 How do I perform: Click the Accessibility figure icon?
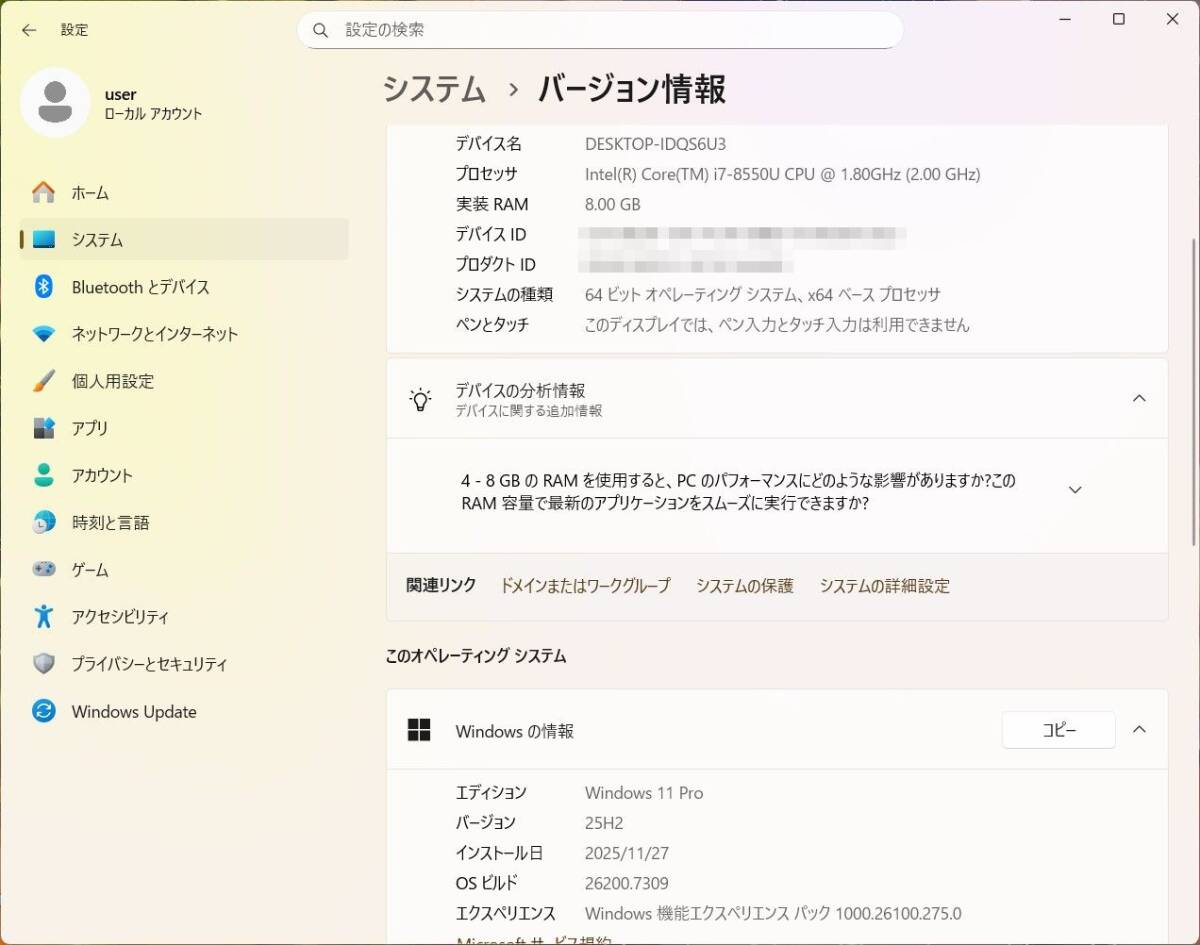[x=43, y=616]
